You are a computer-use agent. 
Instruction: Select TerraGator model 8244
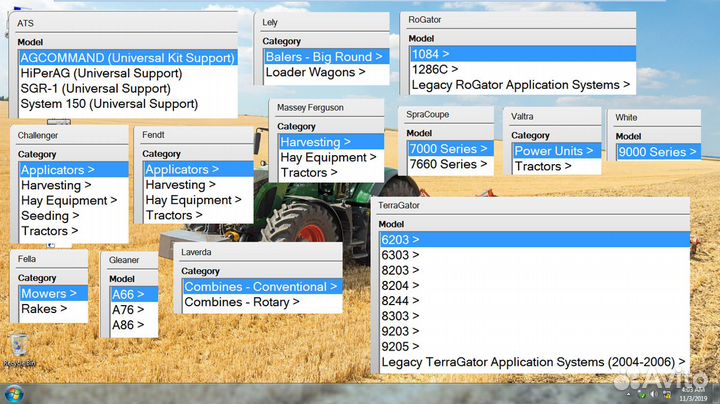point(400,299)
